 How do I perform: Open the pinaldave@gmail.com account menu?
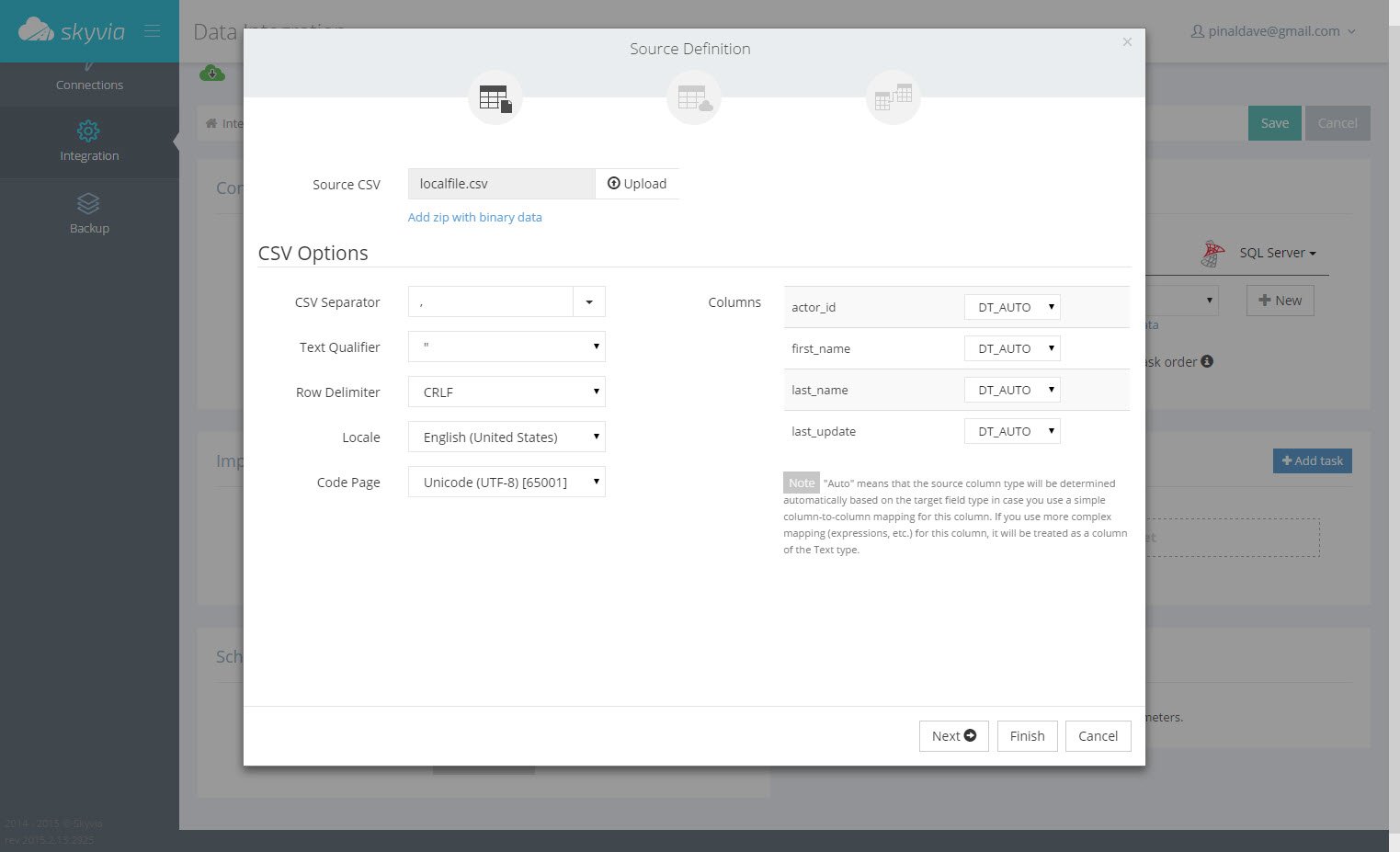[1273, 31]
